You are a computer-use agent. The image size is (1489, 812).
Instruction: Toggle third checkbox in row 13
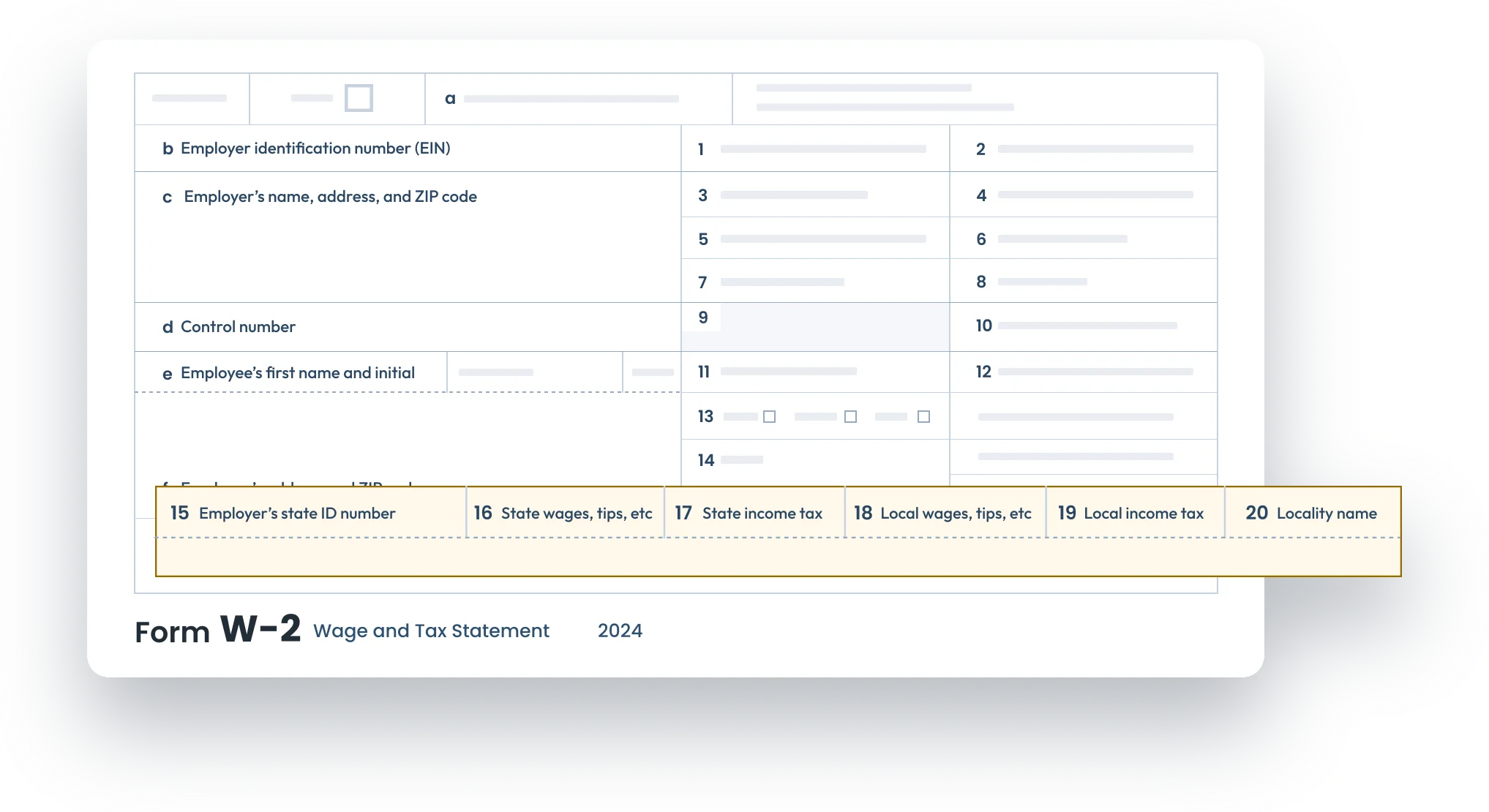click(x=926, y=416)
